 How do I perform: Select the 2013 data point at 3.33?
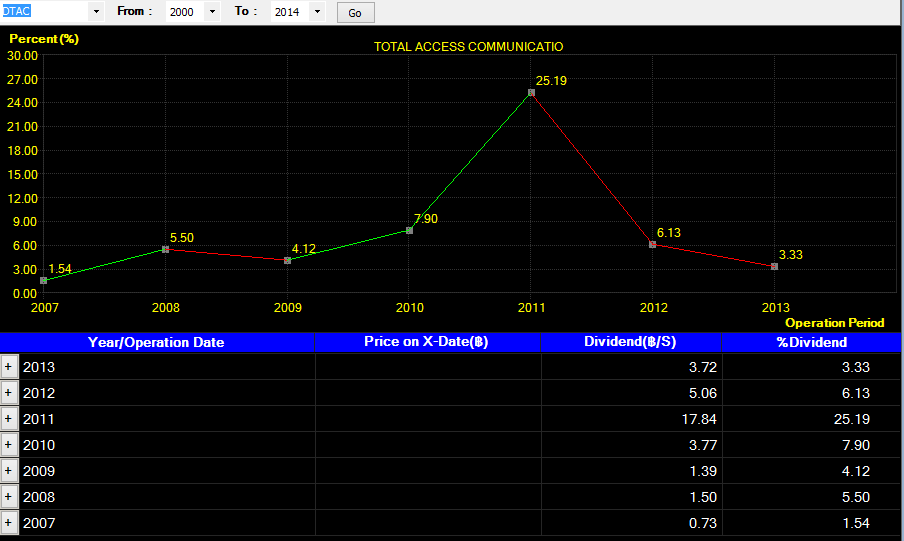774,266
